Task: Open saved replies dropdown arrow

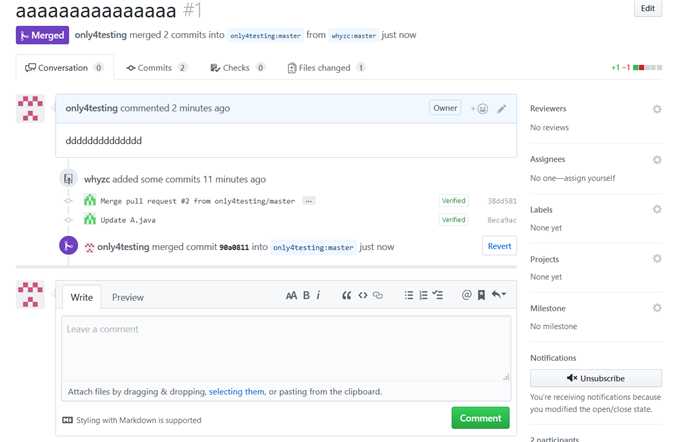Action: click(499, 295)
